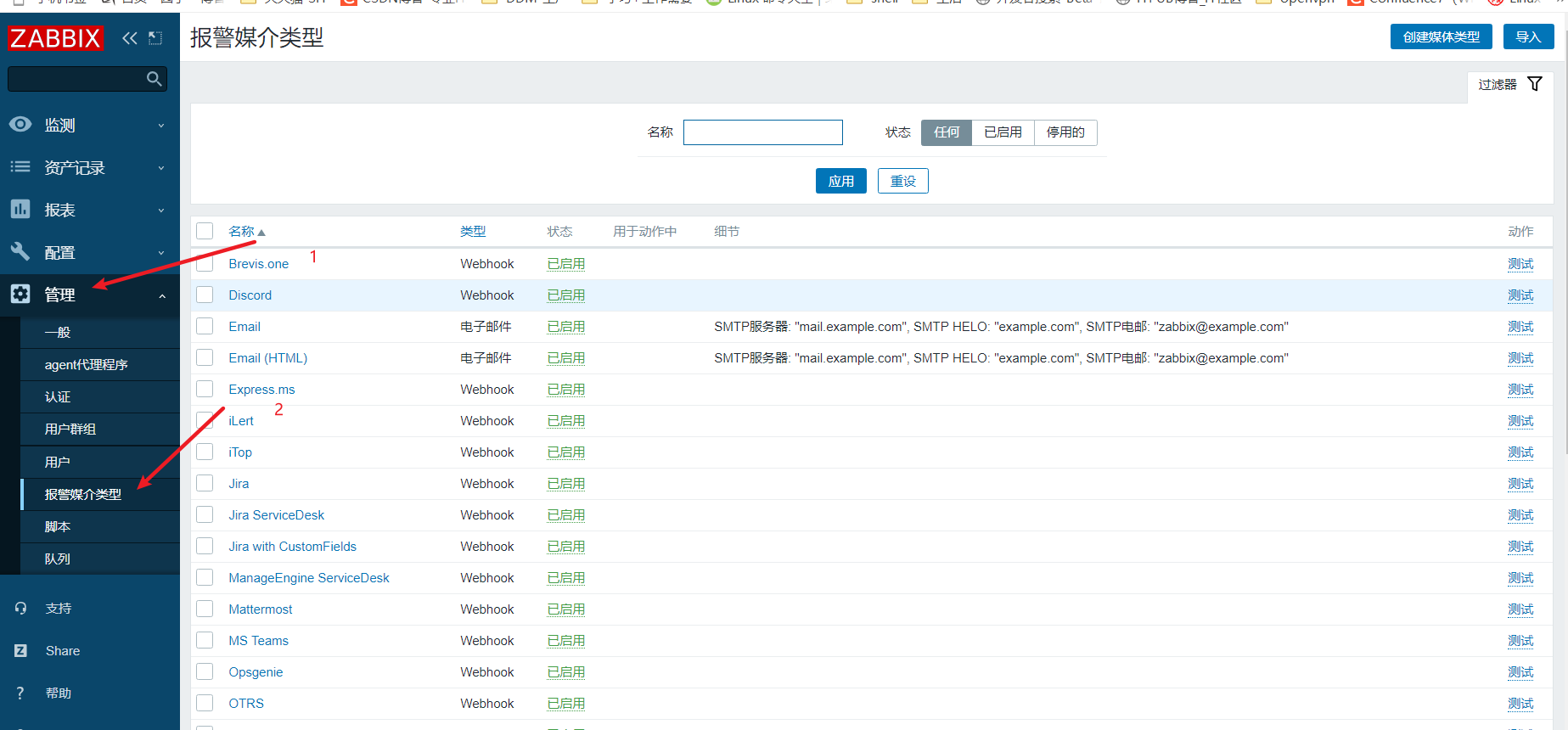Open the 队列 submenu item

click(100, 559)
